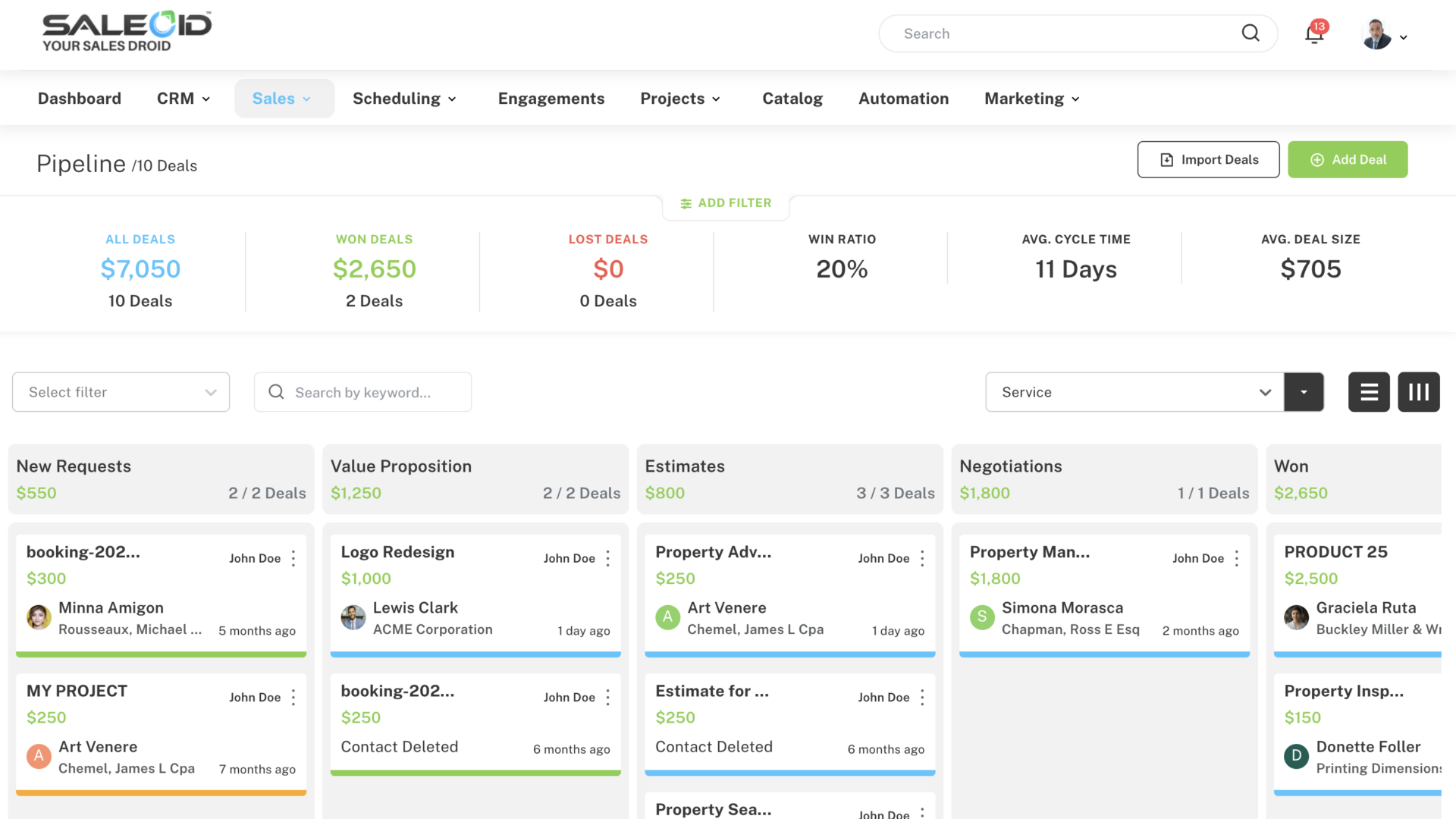Open options menu for Logo Redesign deal

tap(607, 559)
